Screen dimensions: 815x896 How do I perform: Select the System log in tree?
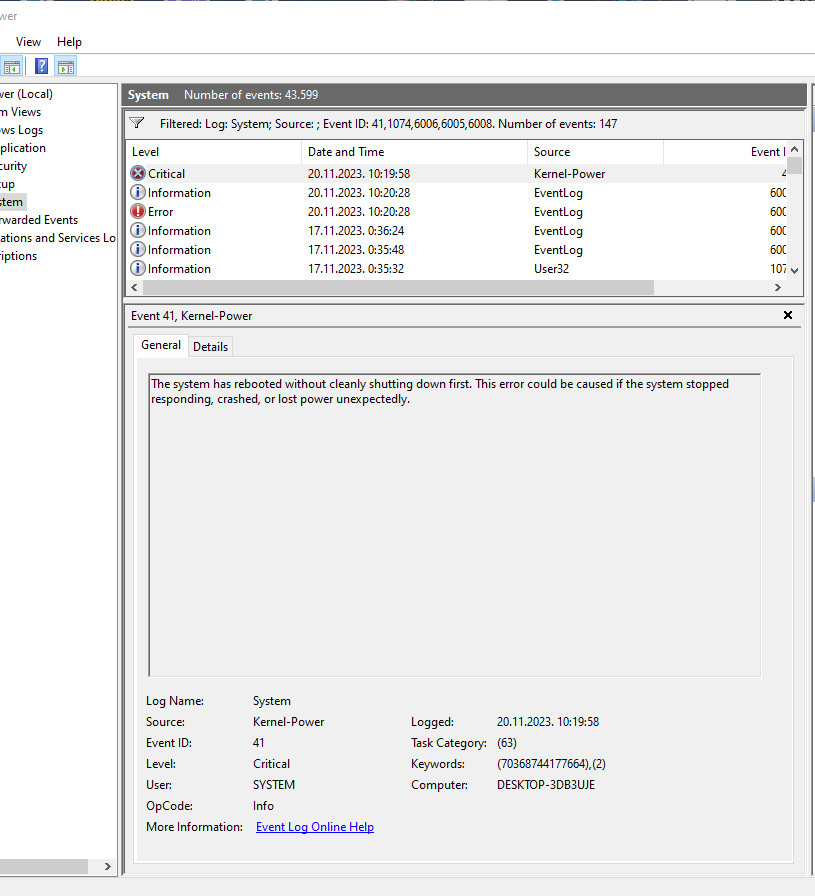[x=12, y=202]
